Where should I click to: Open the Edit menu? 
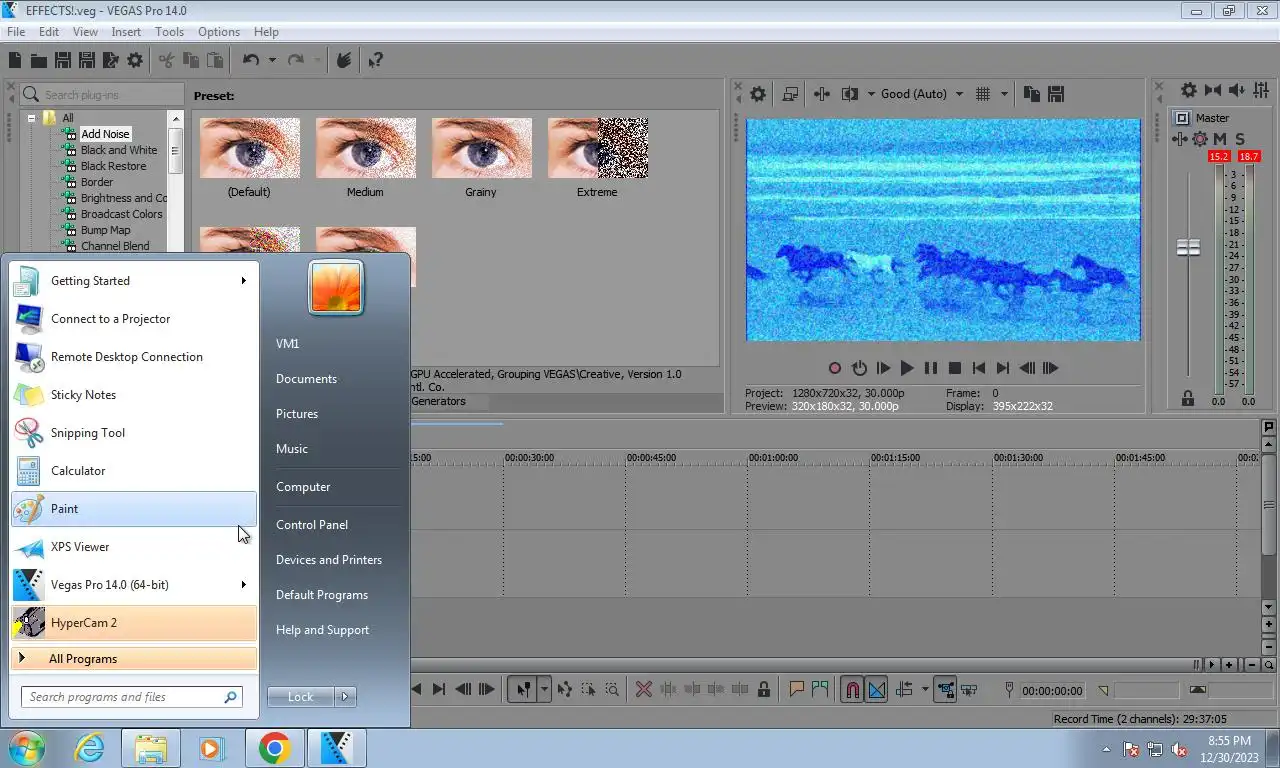coord(49,32)
